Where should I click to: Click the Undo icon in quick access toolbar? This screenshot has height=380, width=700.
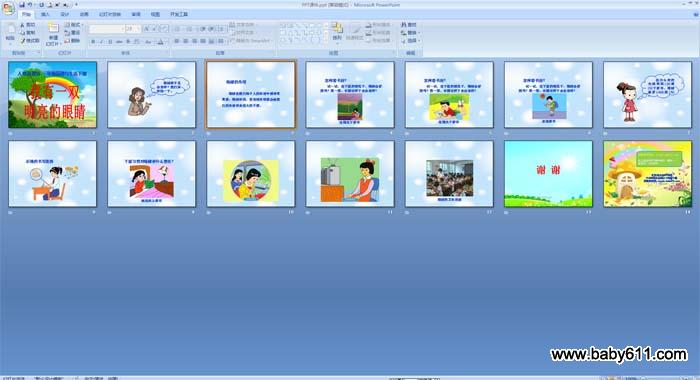click(x=30, y=5)
